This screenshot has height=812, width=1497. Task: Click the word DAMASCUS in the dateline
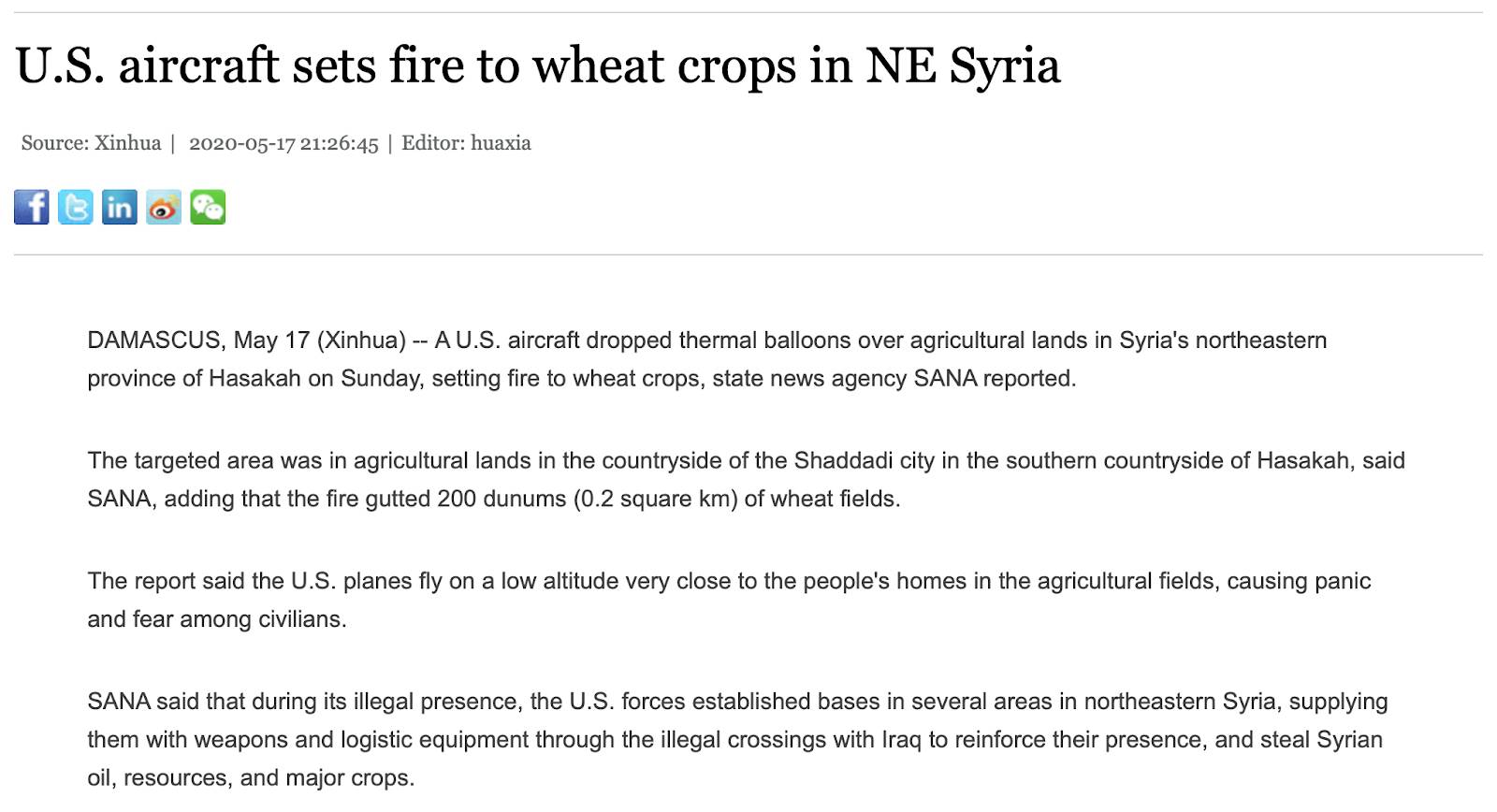[153, 340]
